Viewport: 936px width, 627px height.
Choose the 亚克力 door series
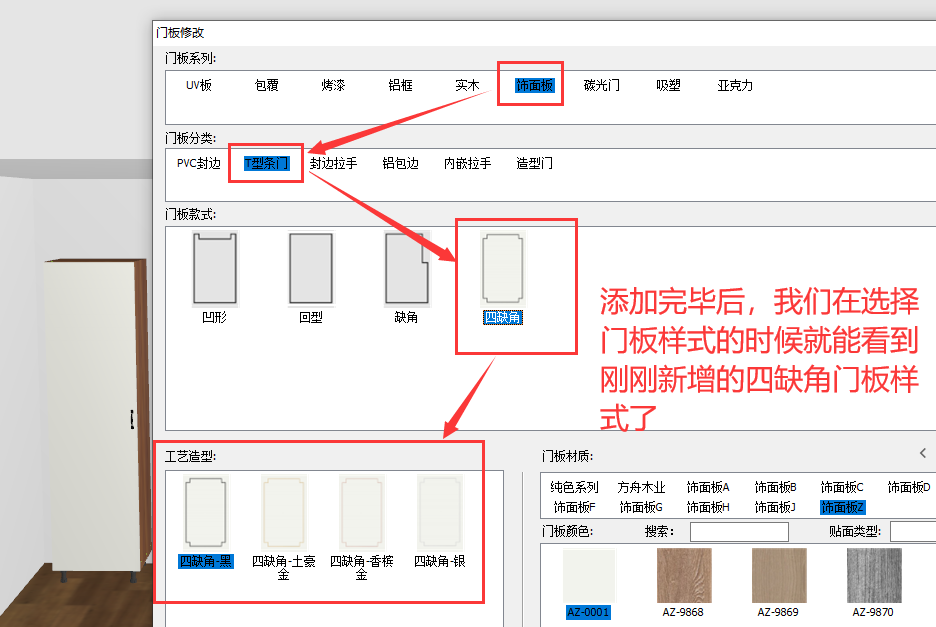(735, 85)
